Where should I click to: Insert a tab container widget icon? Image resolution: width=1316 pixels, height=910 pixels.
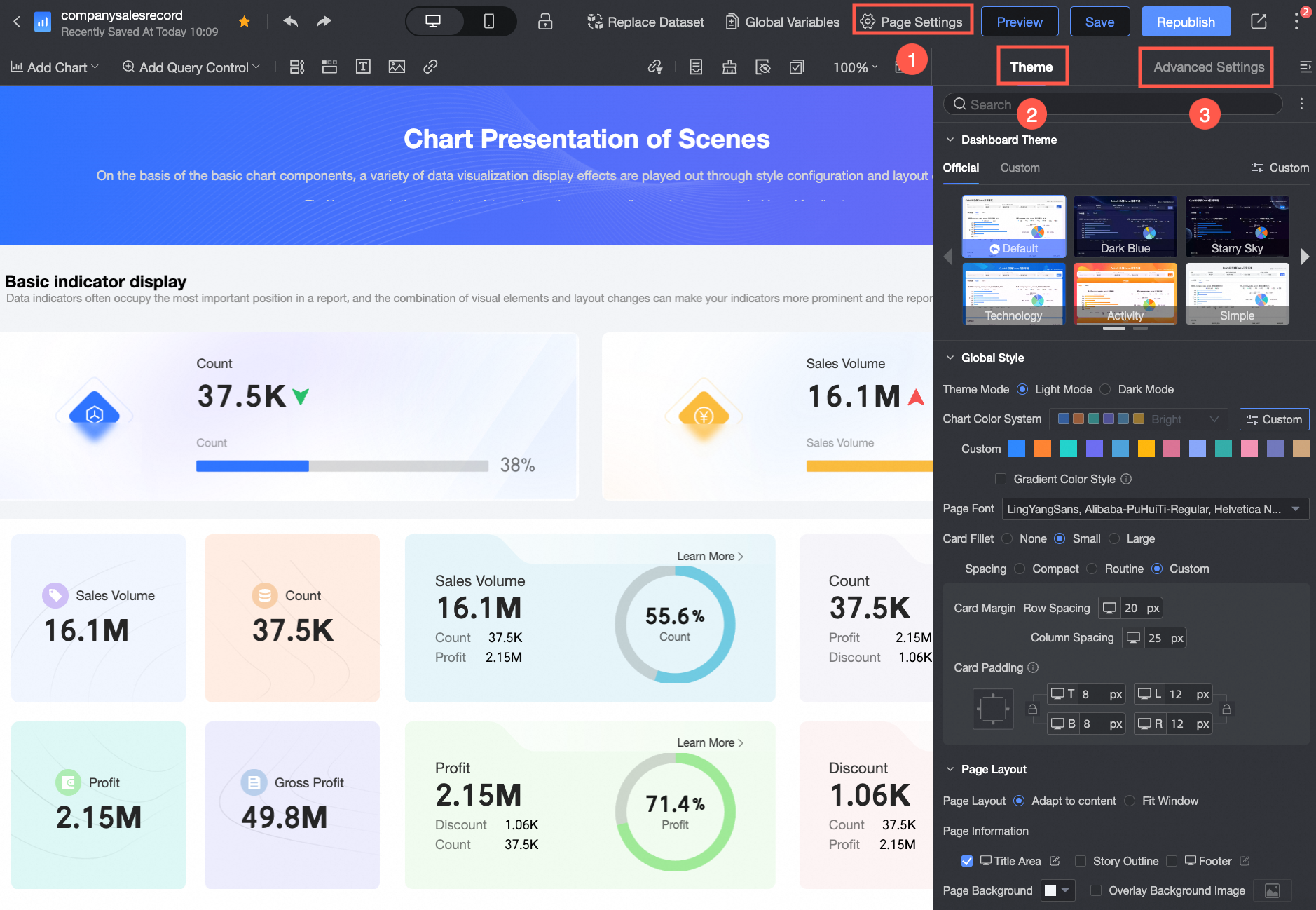click(329, 67)
